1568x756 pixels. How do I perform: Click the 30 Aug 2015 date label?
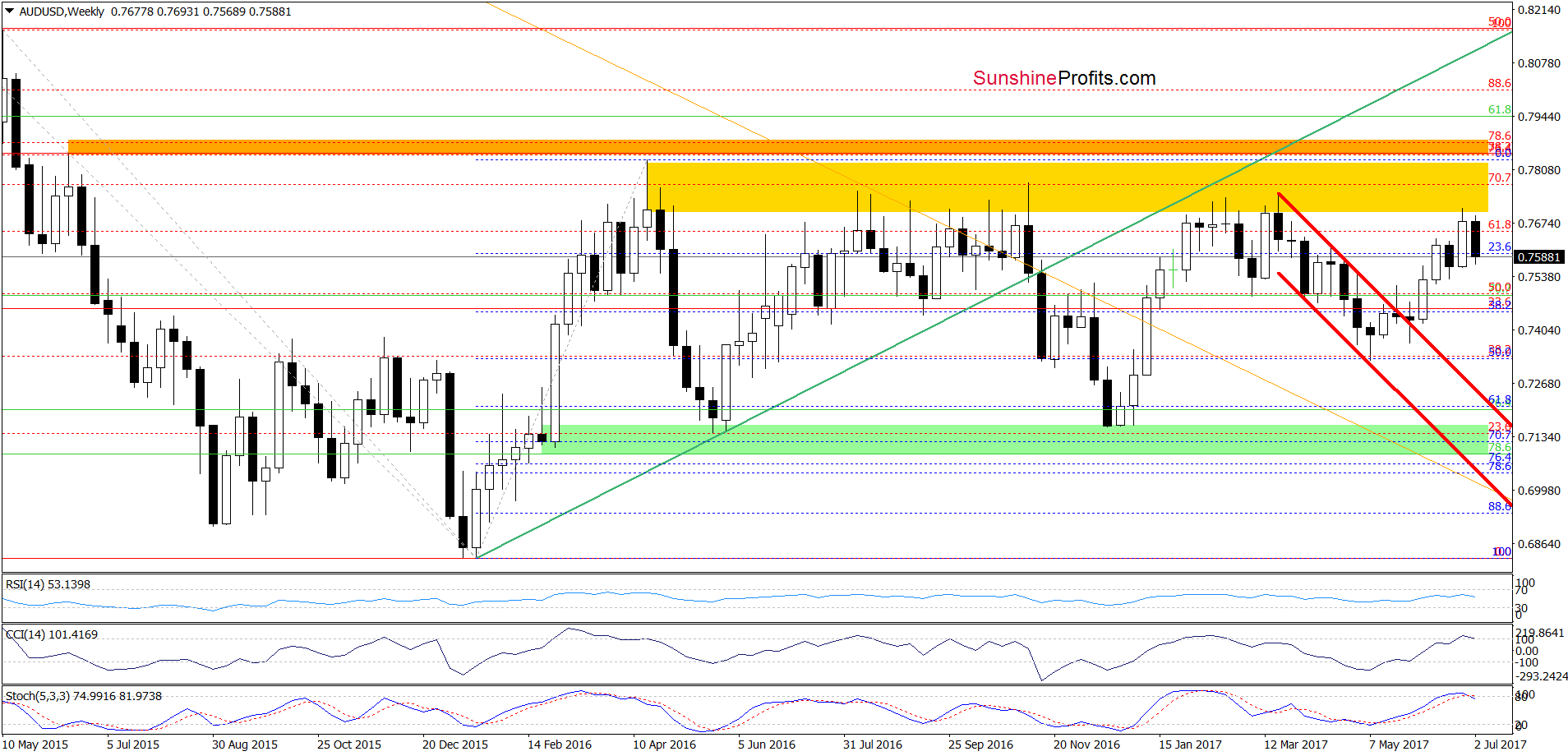245,744
